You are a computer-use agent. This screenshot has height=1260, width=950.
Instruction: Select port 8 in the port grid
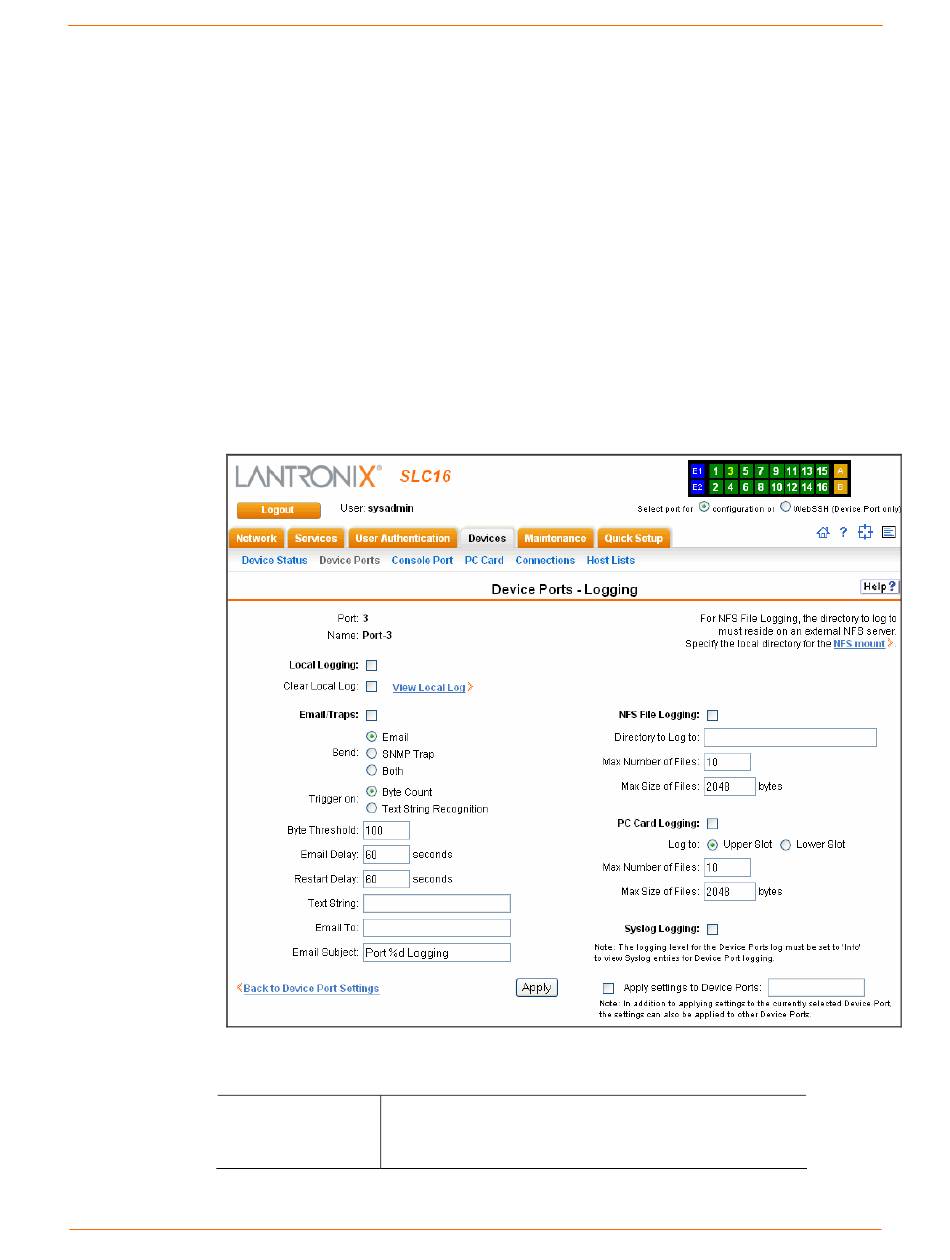pos(761,487)
